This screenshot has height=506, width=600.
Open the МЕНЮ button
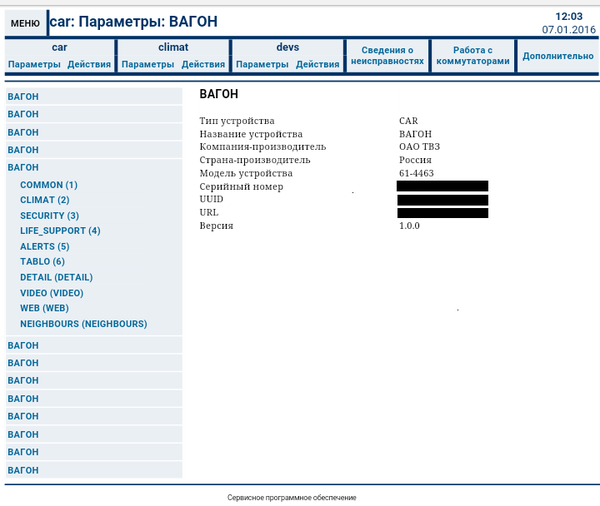25,23
